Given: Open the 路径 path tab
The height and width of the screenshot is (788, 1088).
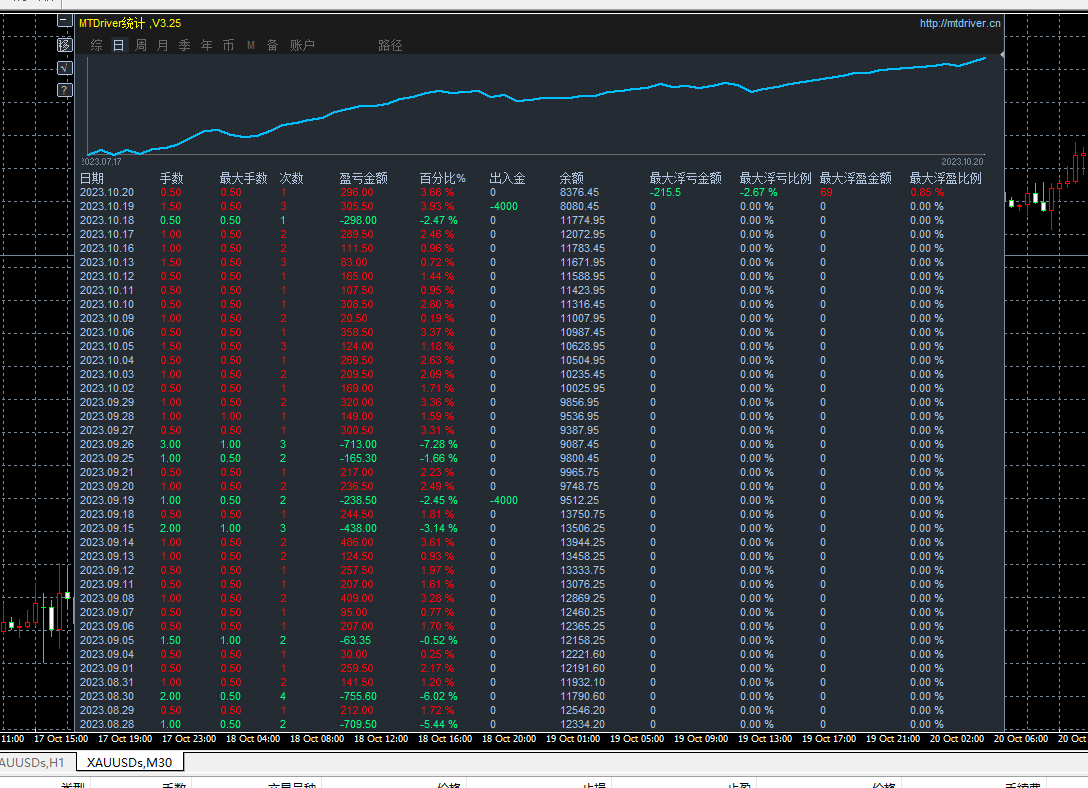Looking at the screenshot, I should click(390, 45).
